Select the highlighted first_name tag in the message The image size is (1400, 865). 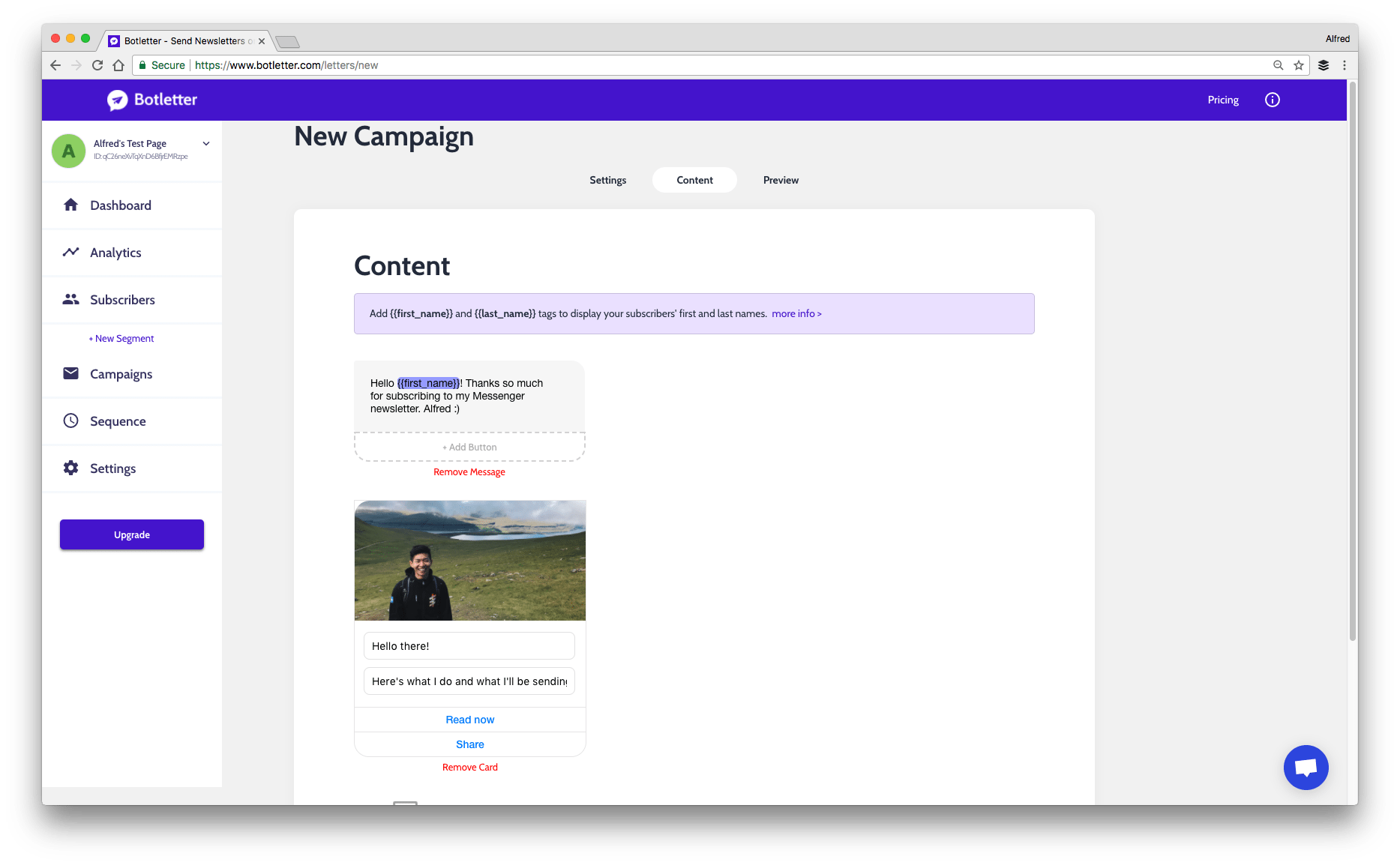click(x=428, y=382)
